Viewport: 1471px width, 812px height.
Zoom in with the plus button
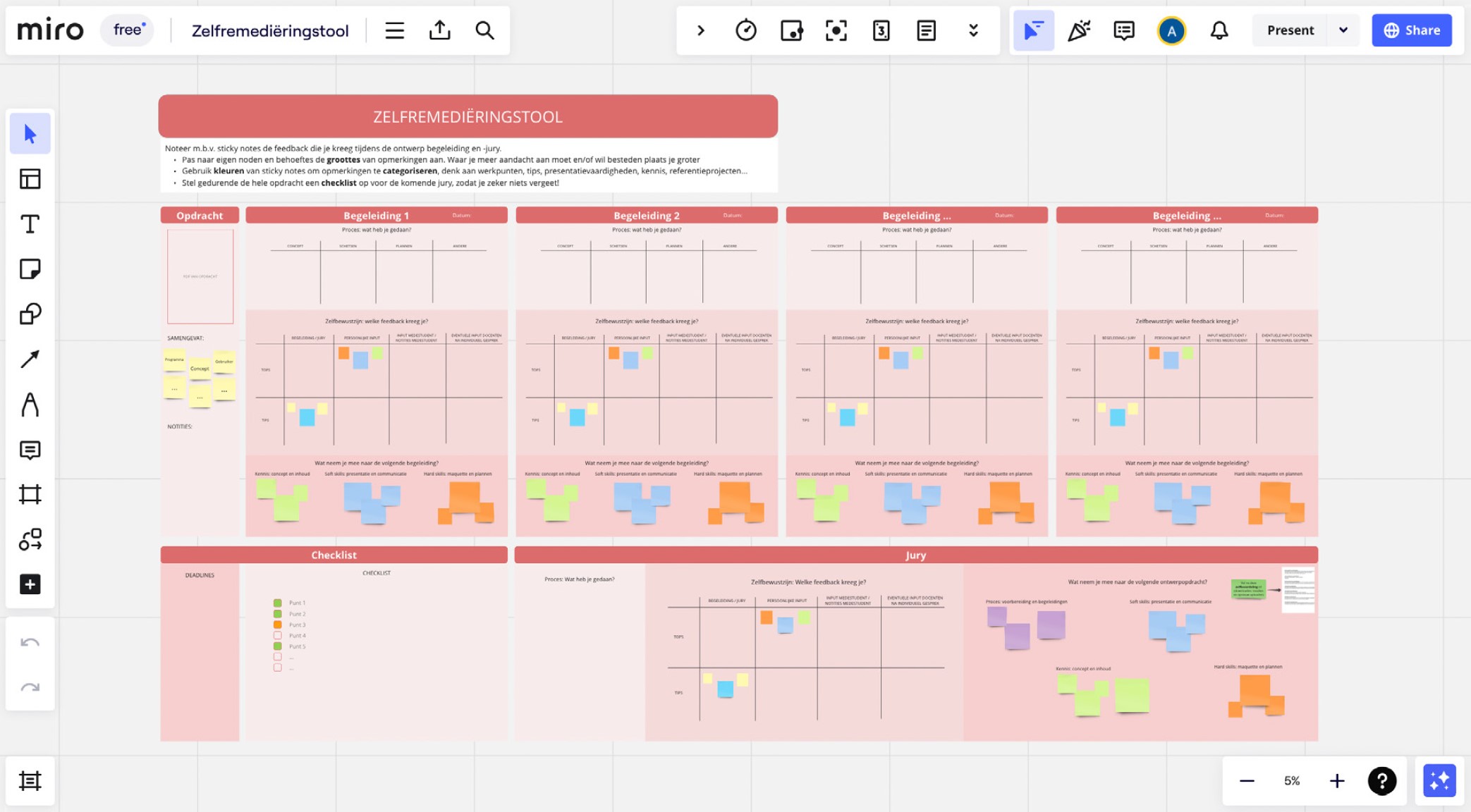tap(1336, 780)
